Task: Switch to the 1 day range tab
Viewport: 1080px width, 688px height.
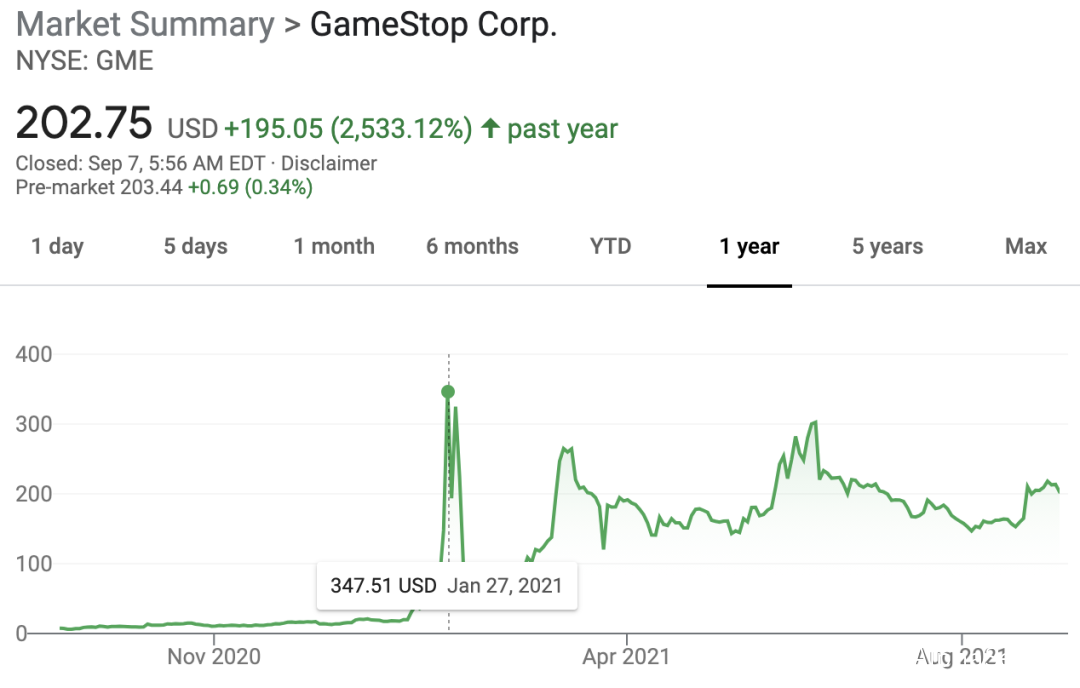Action: (58, 247)
